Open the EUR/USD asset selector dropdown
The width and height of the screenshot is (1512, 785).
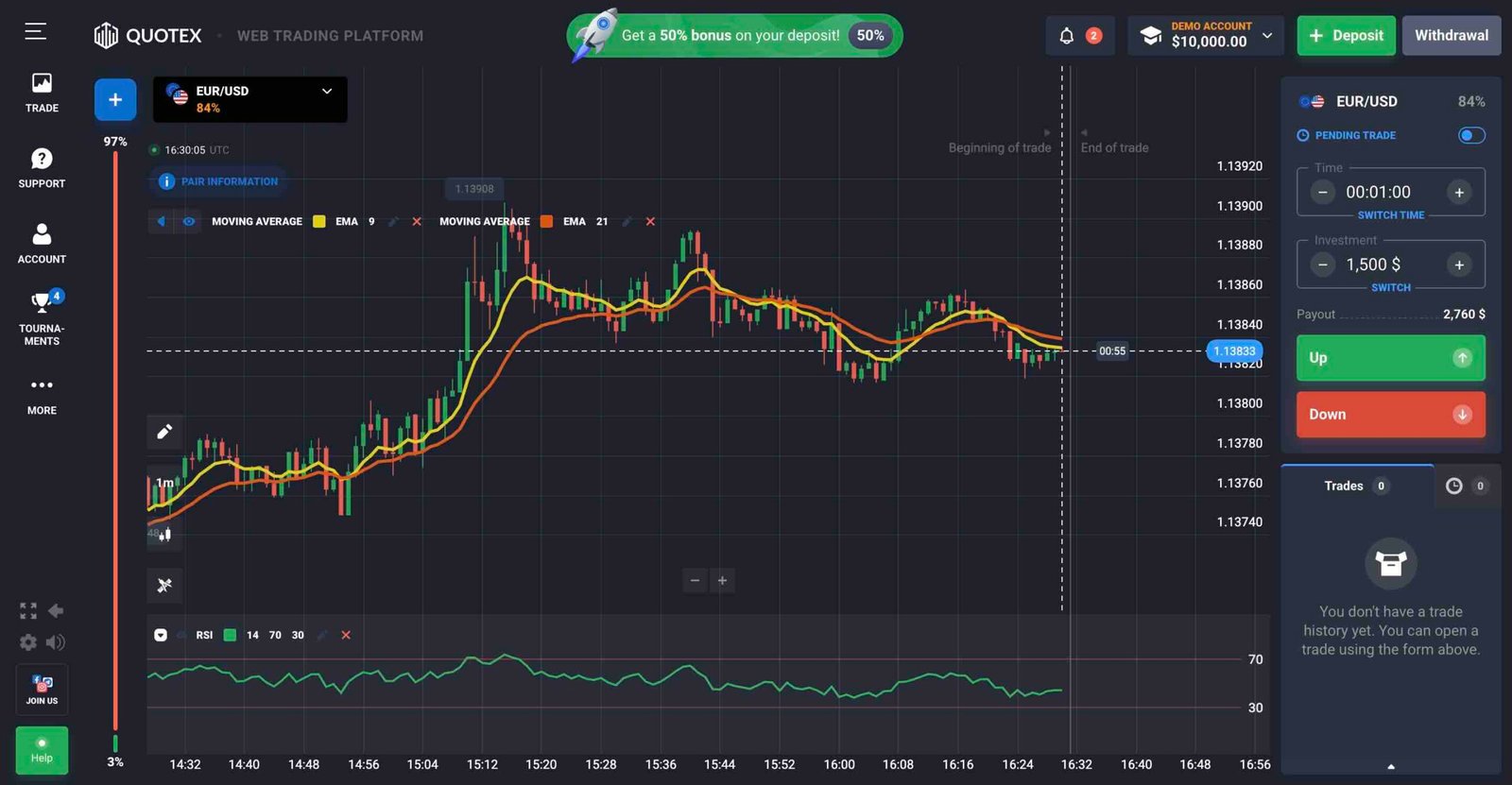coord(250,99)
